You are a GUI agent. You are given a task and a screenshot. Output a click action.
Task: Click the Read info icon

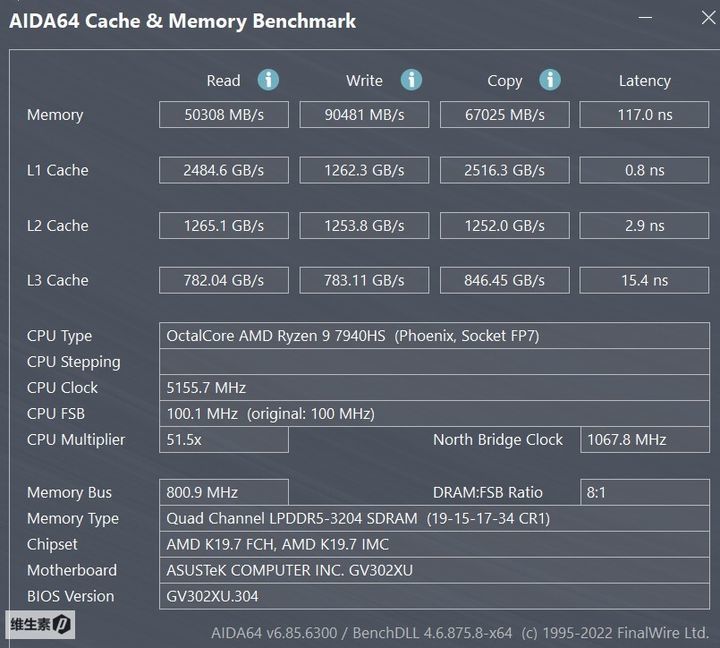[268, 80]
